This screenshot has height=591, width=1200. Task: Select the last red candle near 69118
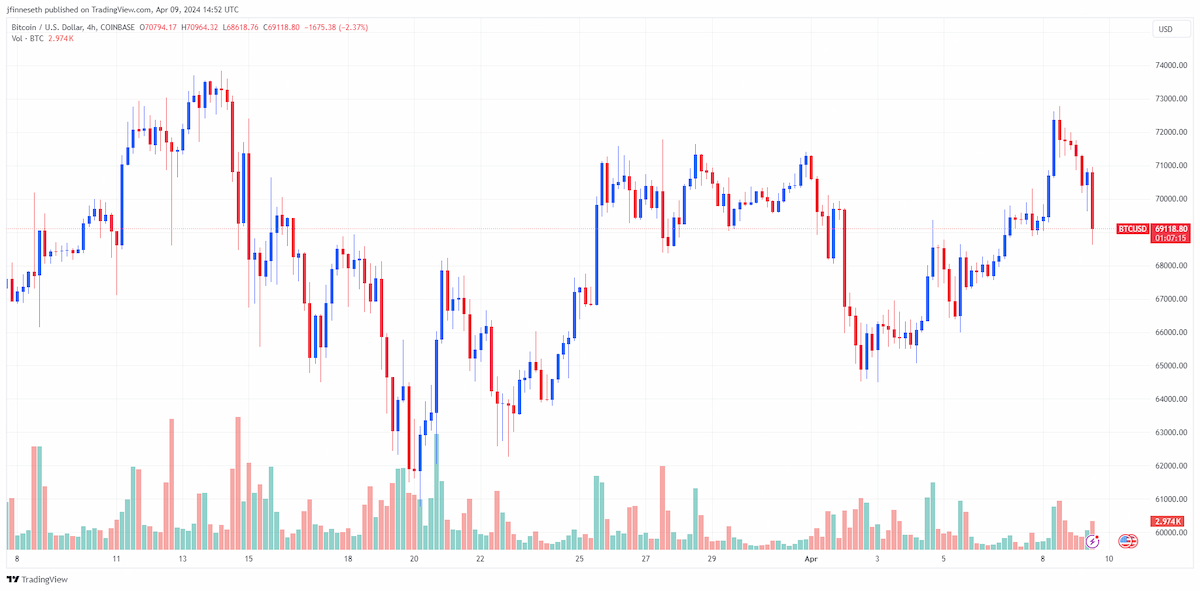(x=1092, y=200)
